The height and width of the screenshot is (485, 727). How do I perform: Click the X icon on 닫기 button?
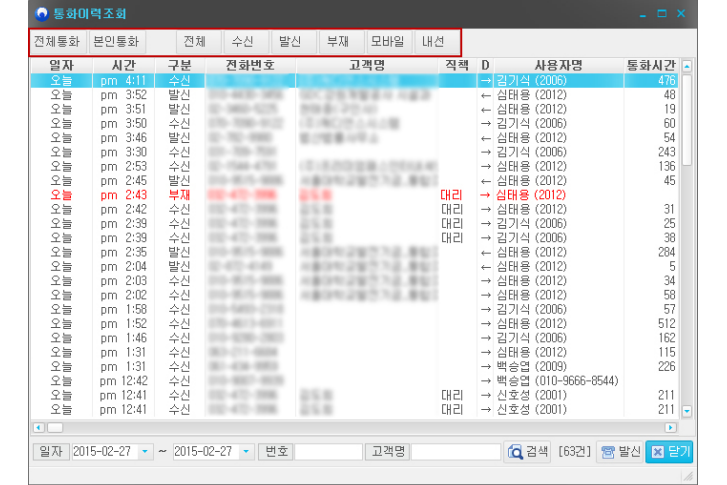[x=657, y=452]
